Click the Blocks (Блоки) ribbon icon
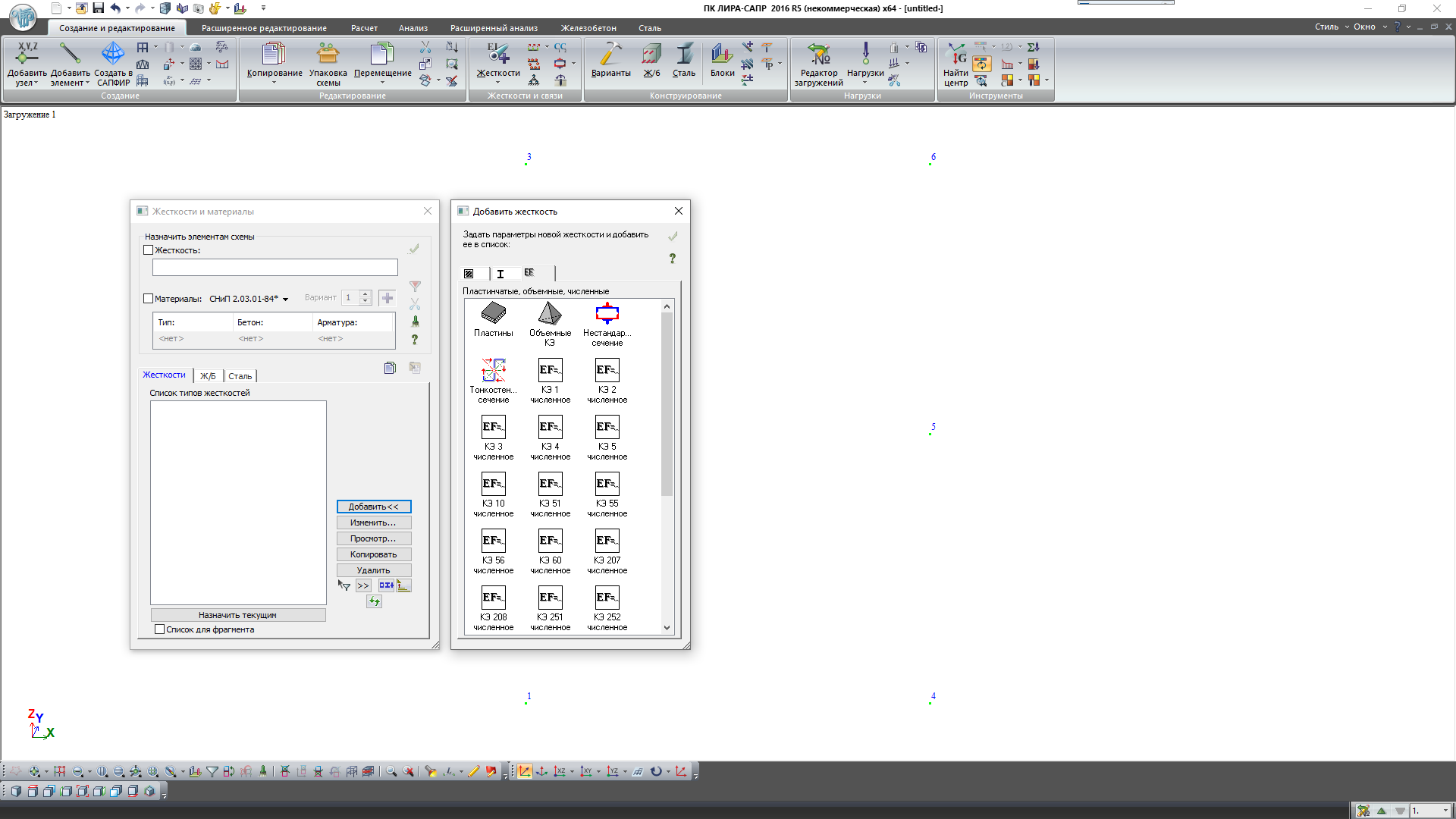Viewport: 1456px width, 819px height. point(722,53)
